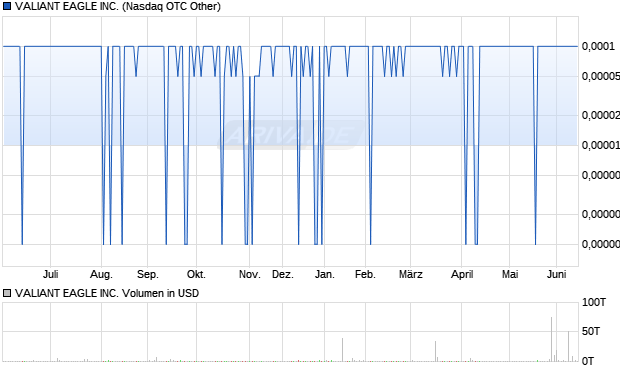Click the 'Sep.' month label
620x371 pixels.
pyautogui.click(x=147, y=274)
